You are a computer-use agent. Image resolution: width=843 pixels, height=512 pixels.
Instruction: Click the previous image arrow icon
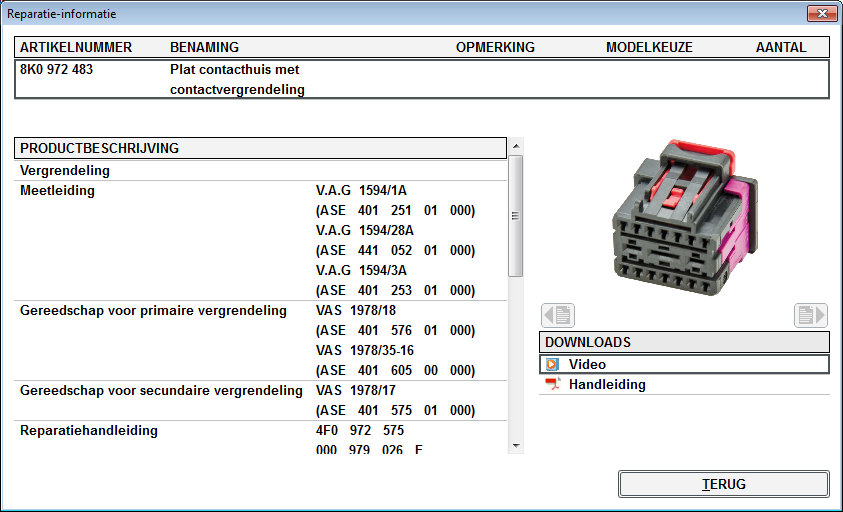[x=557, y=316]
